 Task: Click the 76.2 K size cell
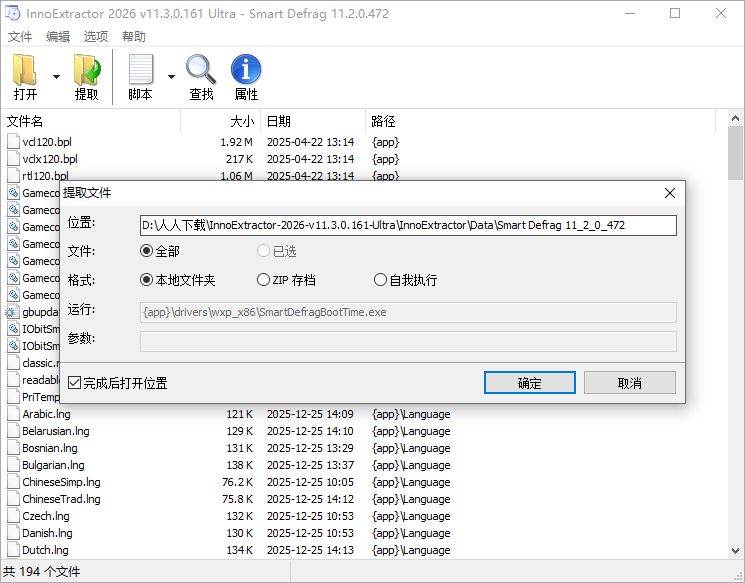[237, 482]
